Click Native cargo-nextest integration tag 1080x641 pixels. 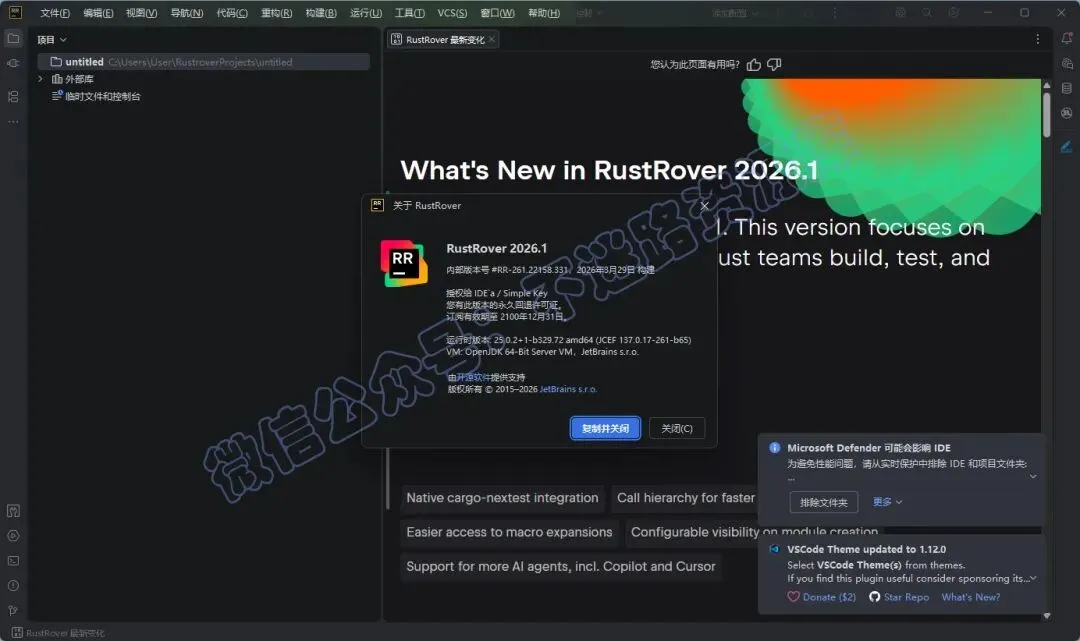[502, 498]
